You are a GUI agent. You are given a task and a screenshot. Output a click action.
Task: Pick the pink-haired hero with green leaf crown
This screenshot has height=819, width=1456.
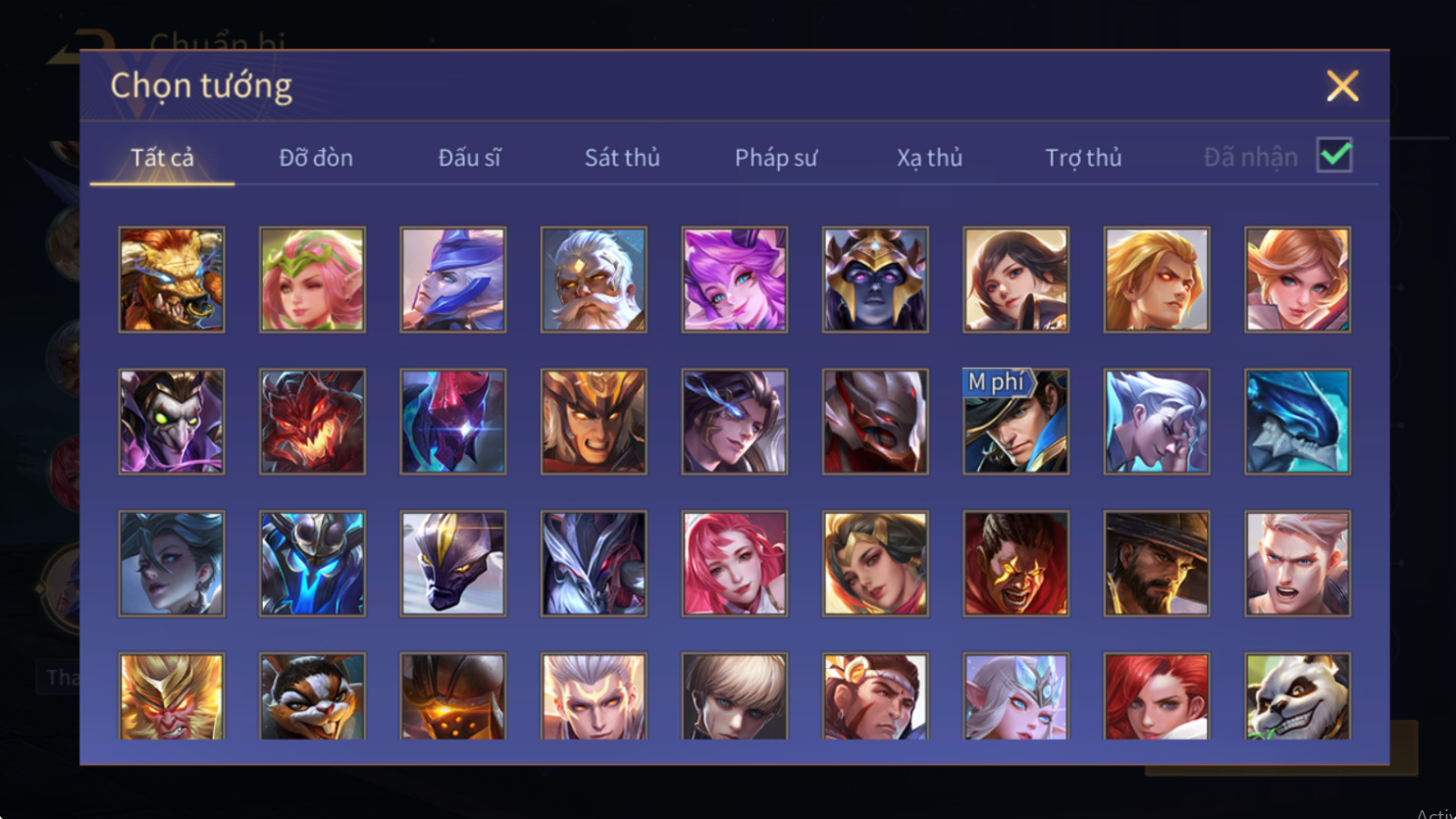click(x=312, y=280)
